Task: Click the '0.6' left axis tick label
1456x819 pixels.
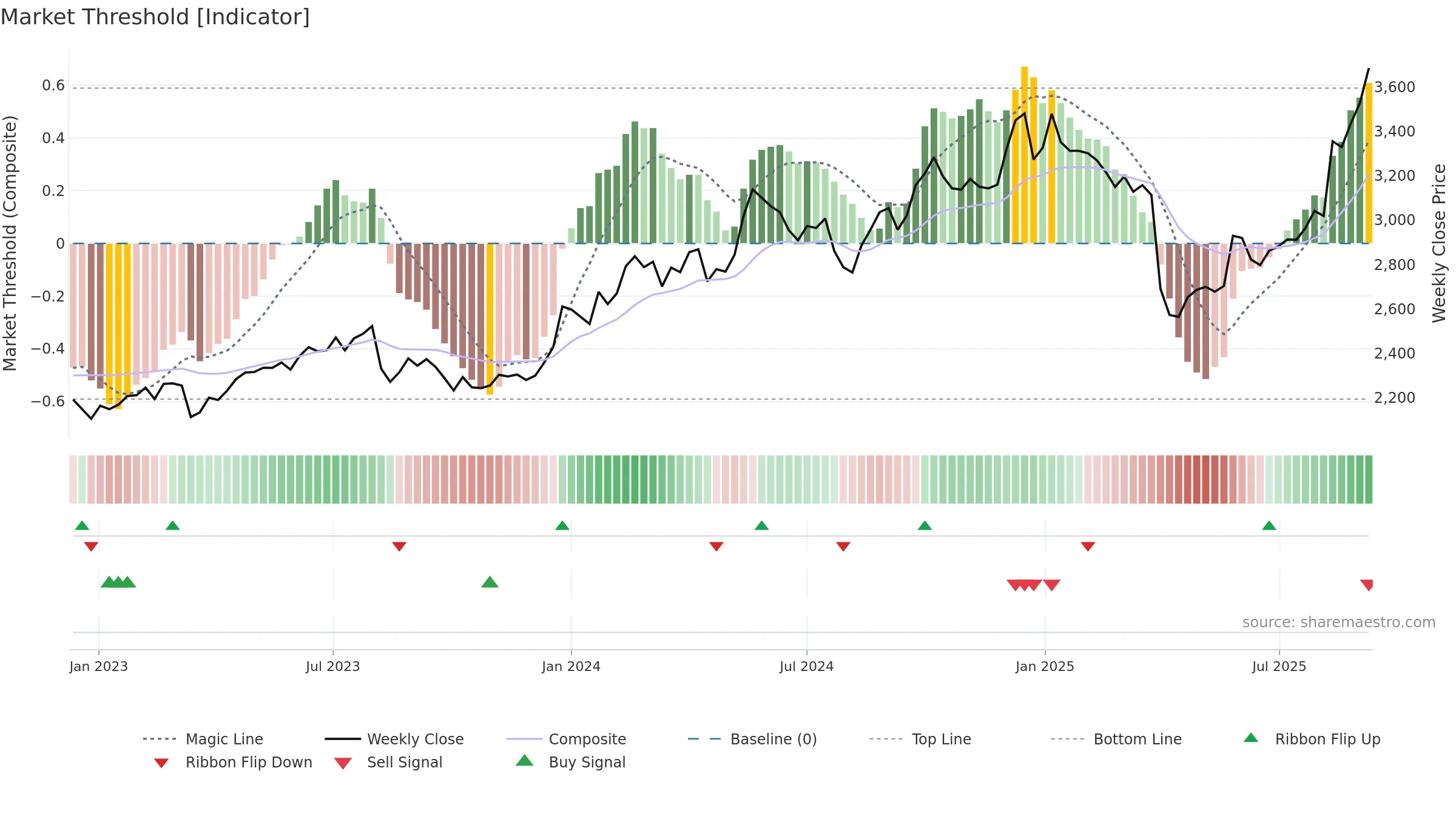Action: 53,86
